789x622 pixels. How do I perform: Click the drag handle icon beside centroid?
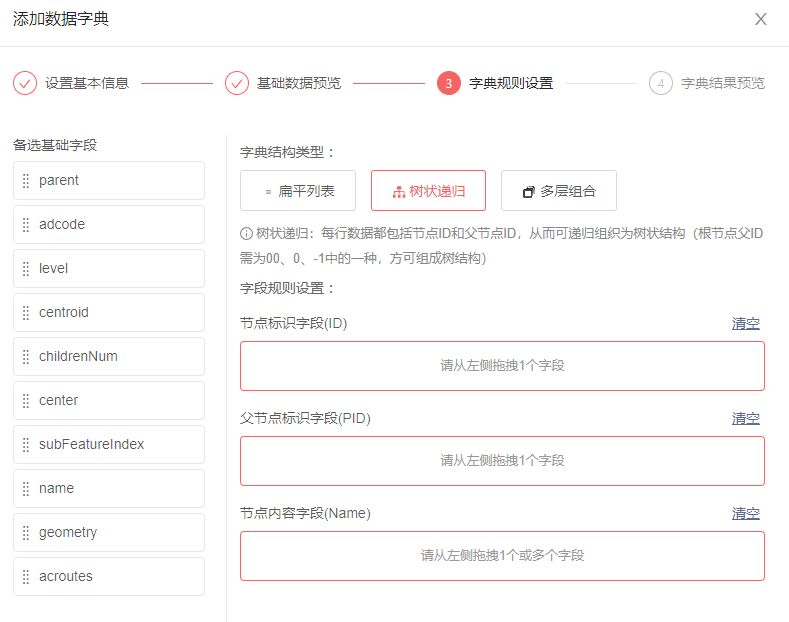point(26,313)
